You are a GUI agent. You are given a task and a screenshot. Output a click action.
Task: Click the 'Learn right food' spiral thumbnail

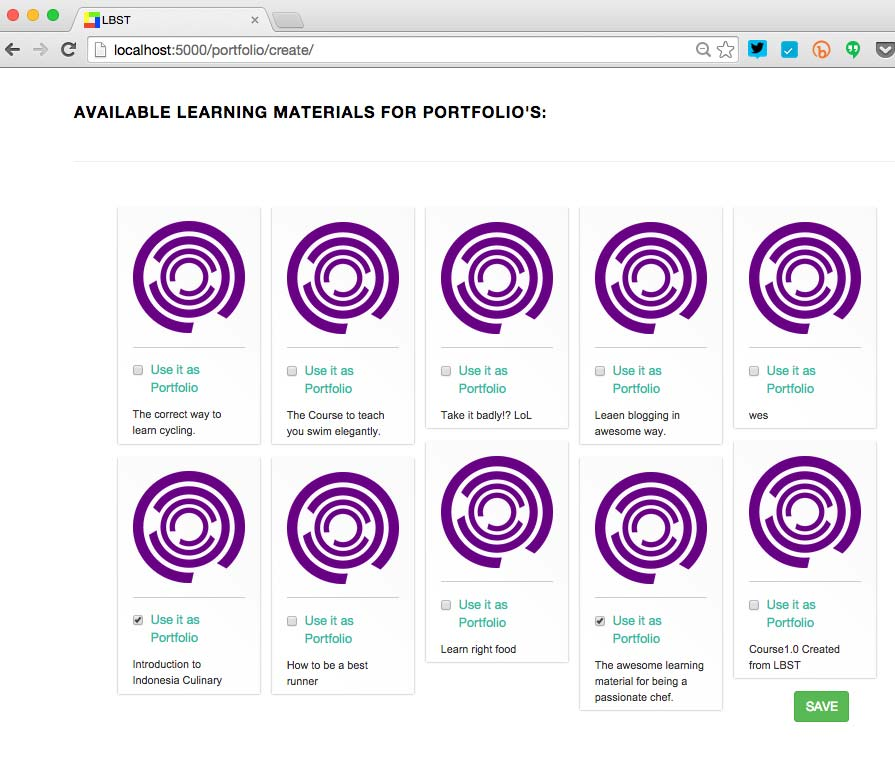pyautogui.click(x=497, y=512)
